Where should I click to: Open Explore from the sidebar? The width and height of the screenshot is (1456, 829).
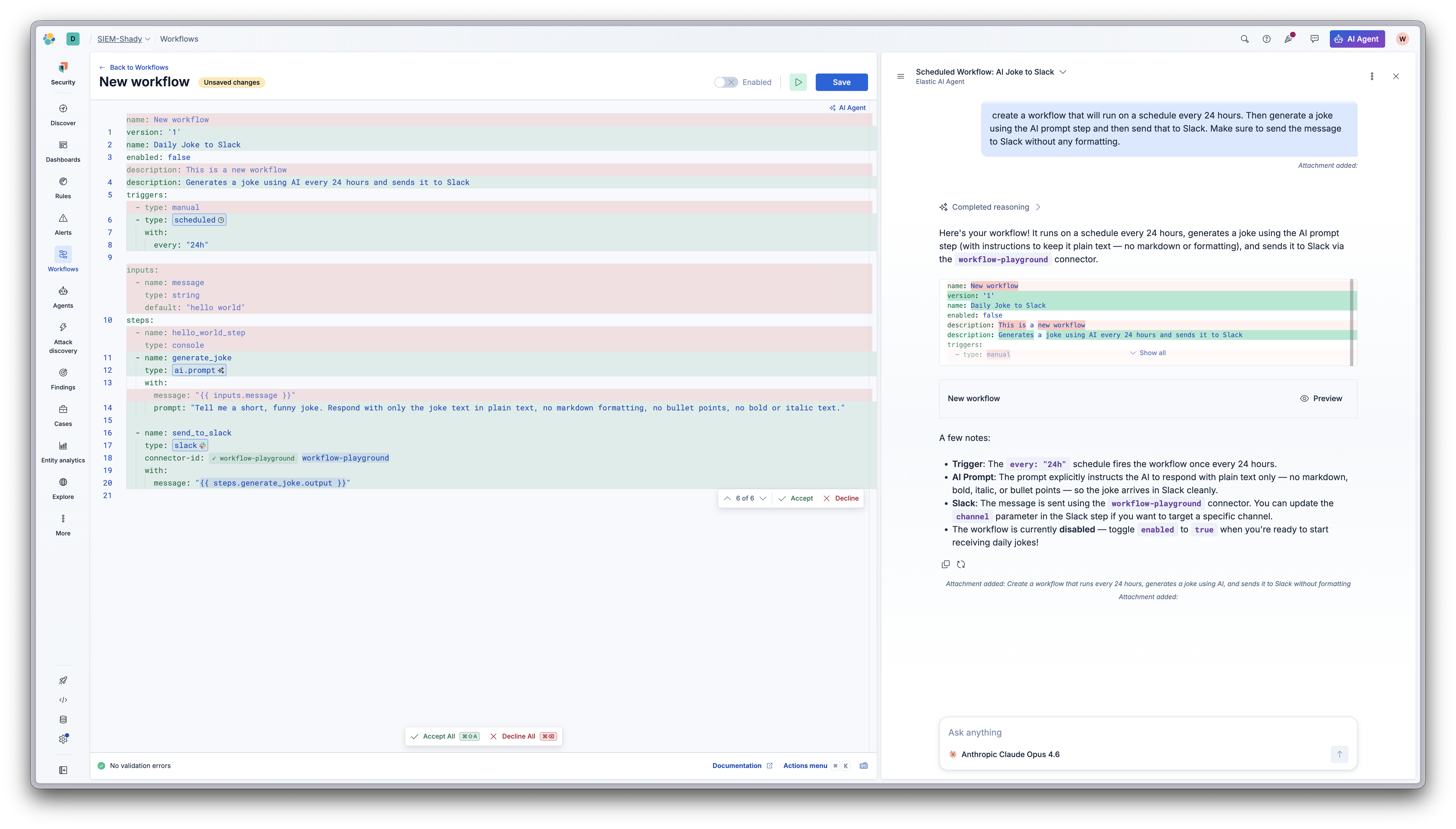point(63,488)
